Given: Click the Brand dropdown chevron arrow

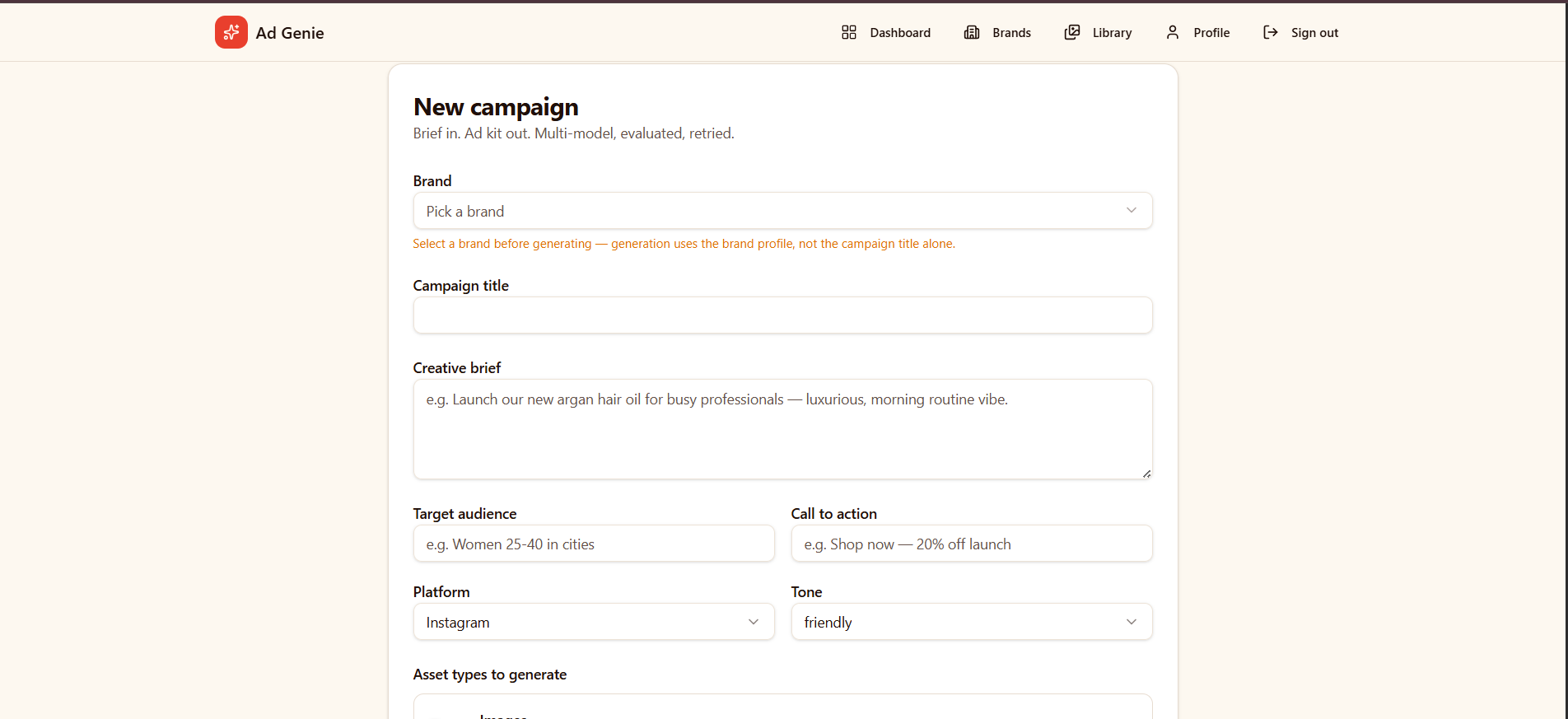Looking at the screenshot, I should click(1132, 211).
